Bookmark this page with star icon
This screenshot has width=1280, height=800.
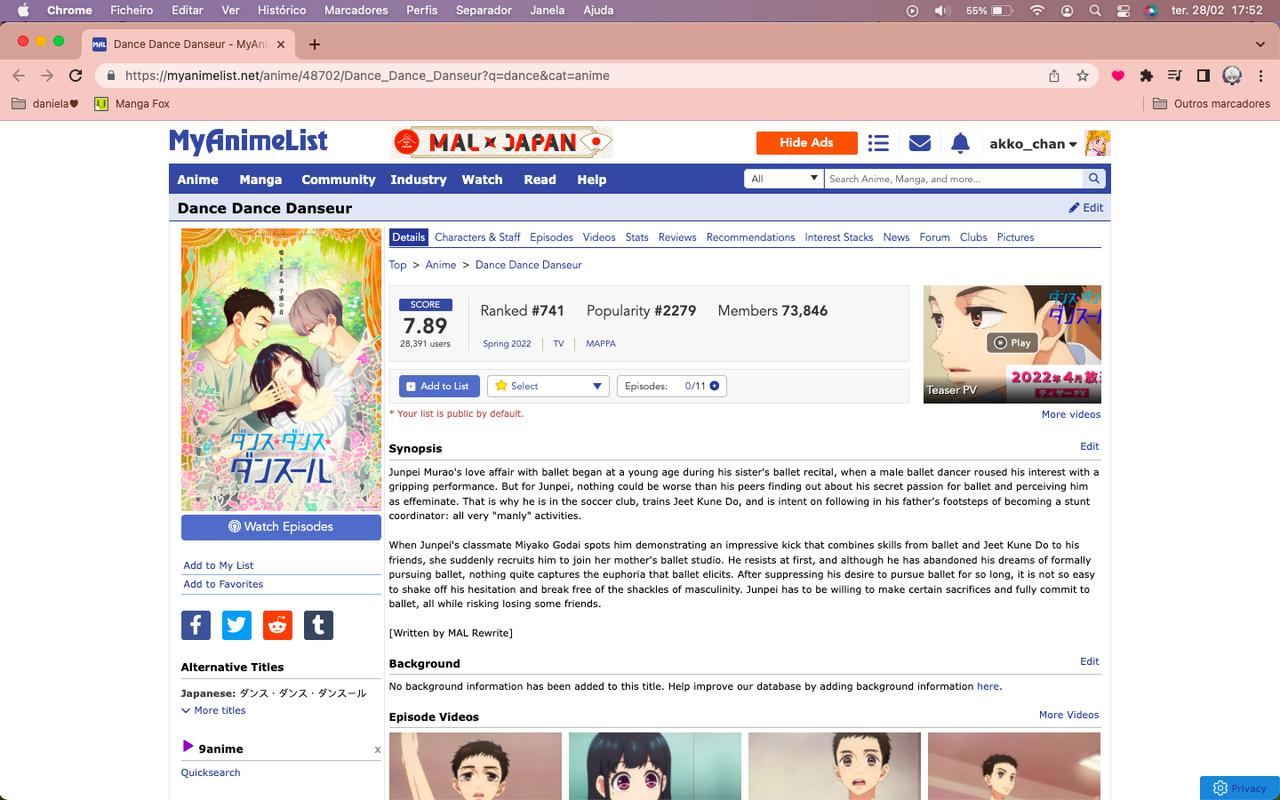click(1082, 76)
